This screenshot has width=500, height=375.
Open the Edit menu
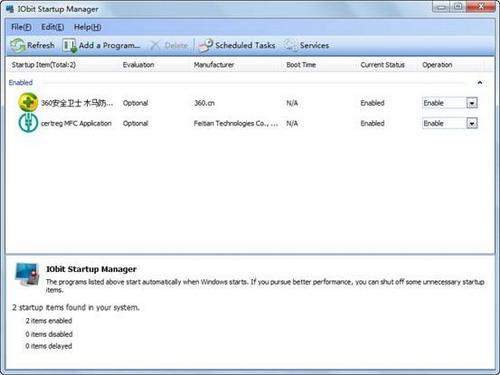click(52, 27)
